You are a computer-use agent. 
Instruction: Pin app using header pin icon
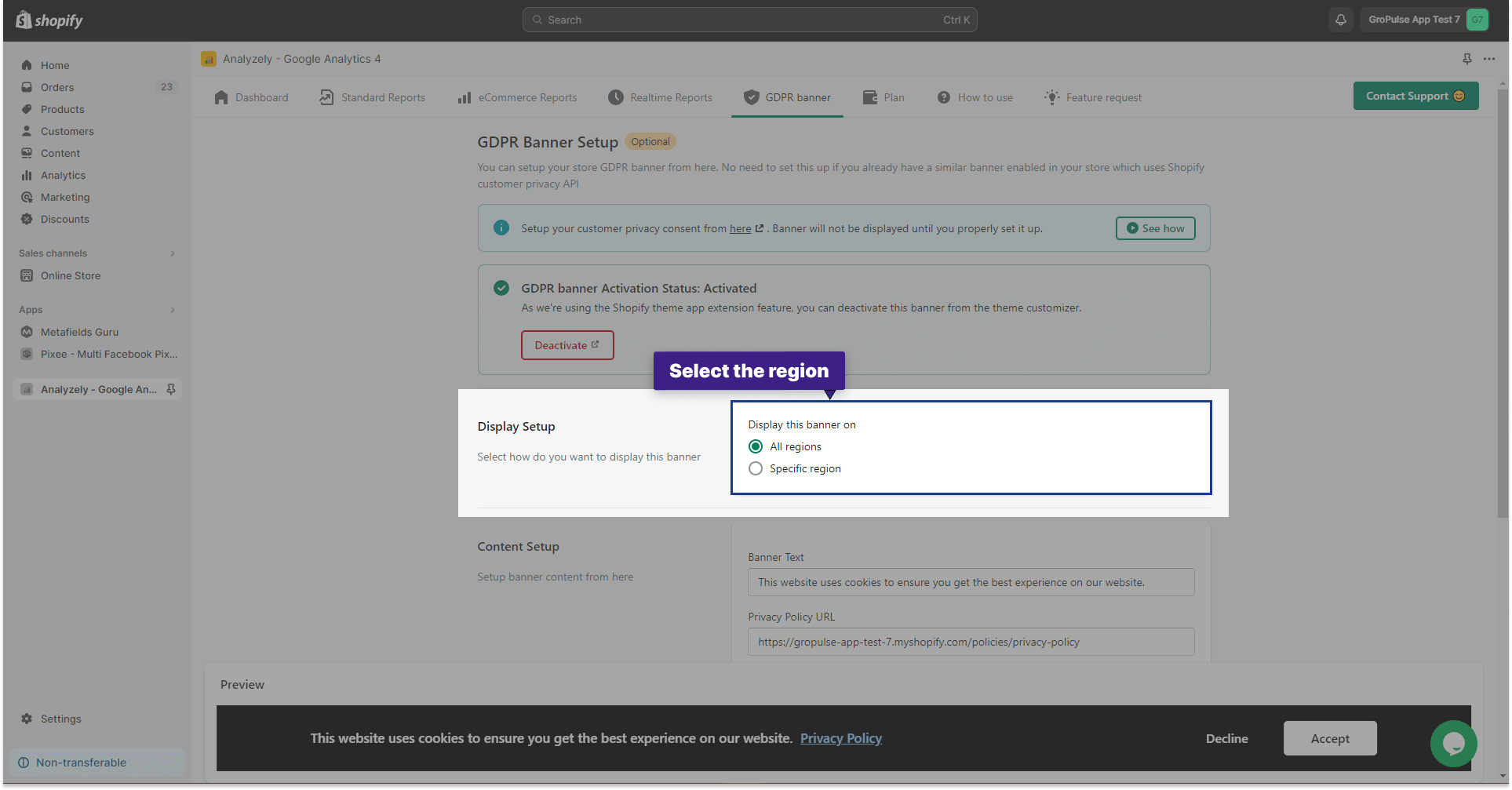point(1467,59)
